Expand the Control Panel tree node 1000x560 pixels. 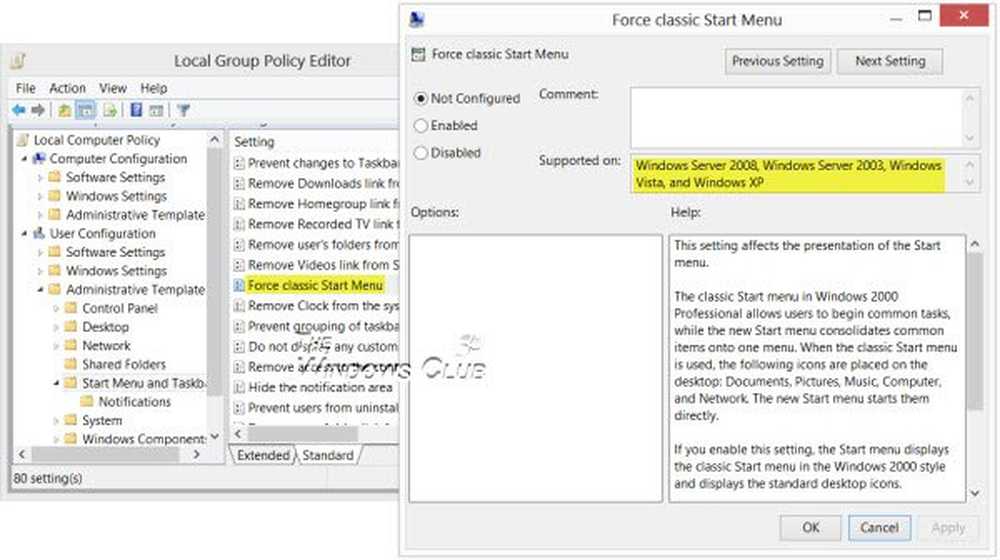point(56,309)
